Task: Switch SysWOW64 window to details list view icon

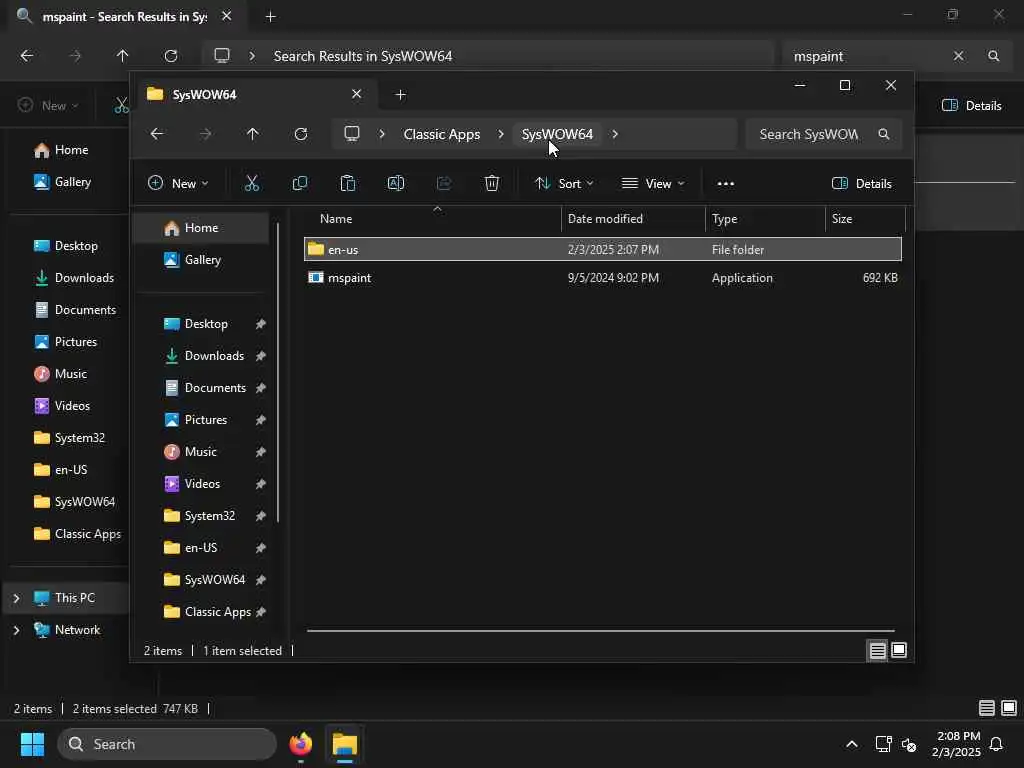Action: pyautogui.click(x=877, y=650)
